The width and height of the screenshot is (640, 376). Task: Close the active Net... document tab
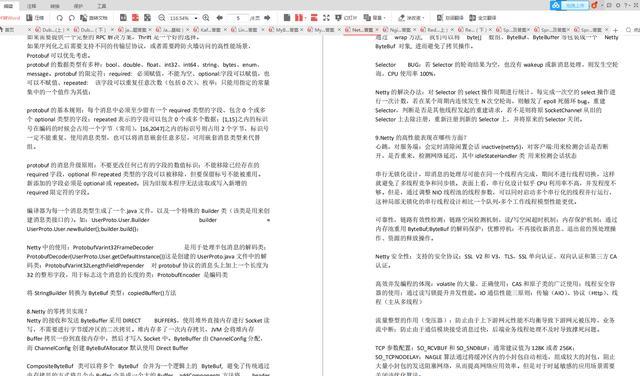coord(376,30)
